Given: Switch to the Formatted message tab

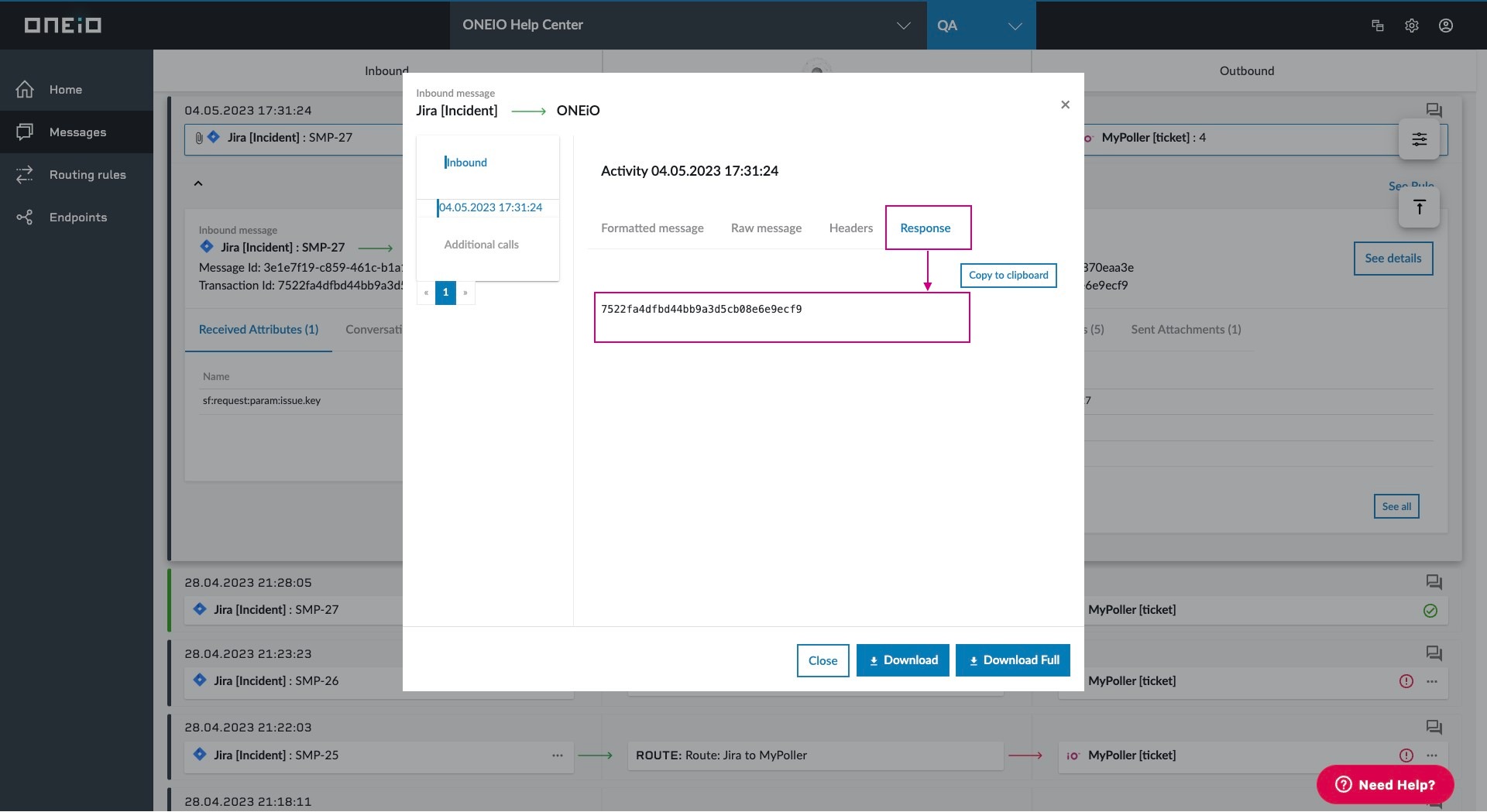Looking at the screenshot, I should point(652,228).
